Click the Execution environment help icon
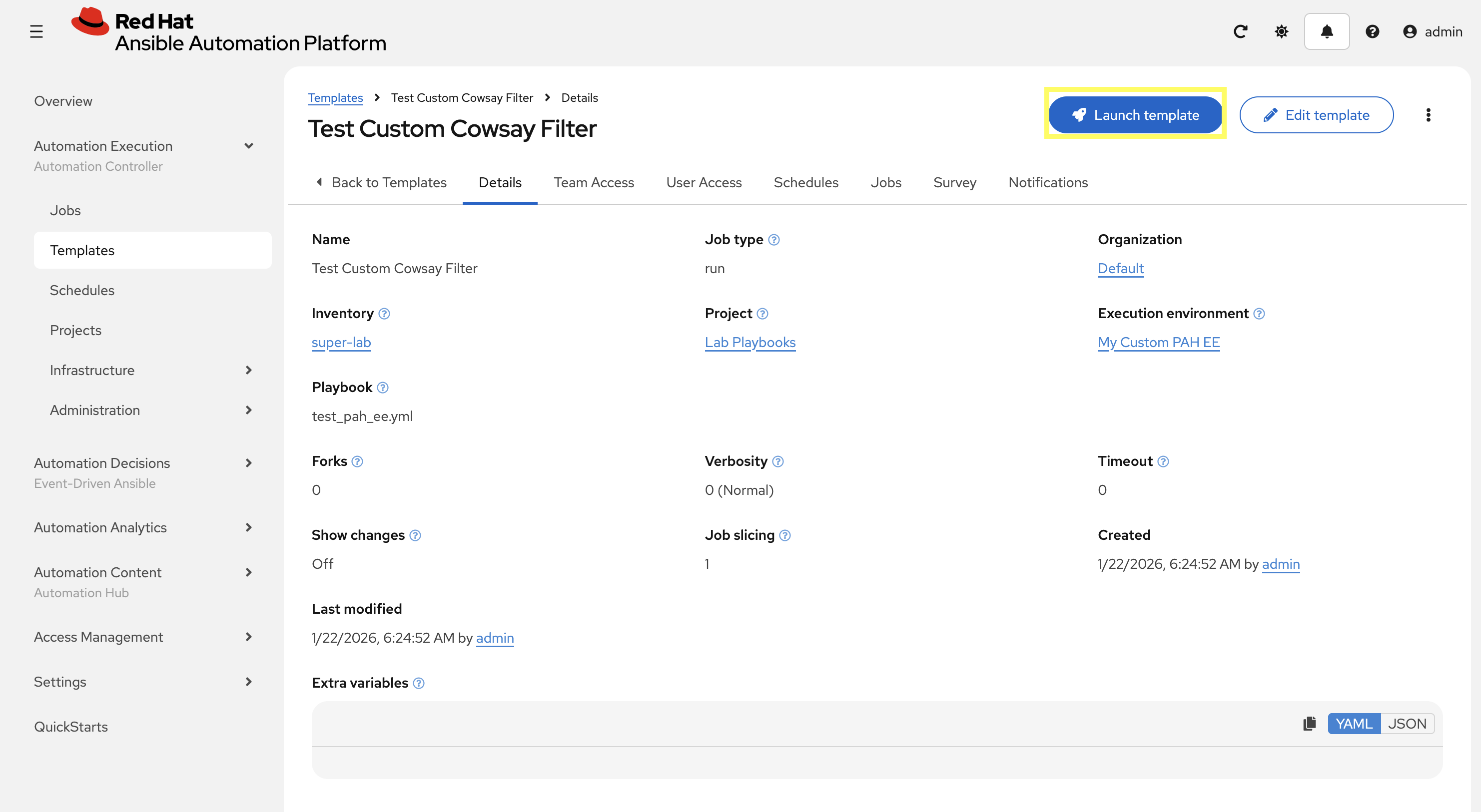Screen dimensions: 1481x812 tap(1259, 314)
